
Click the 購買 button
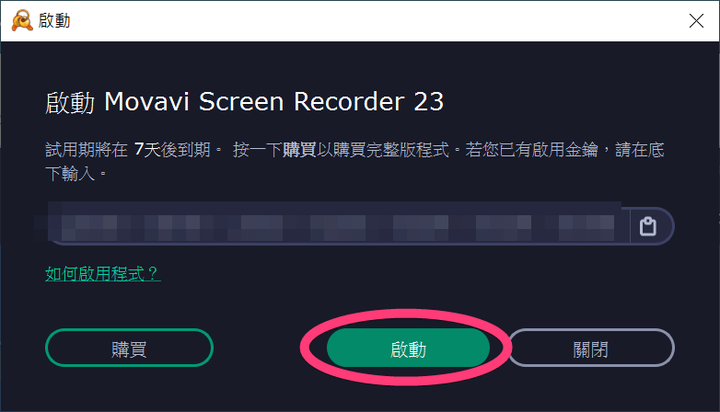[x=129, y=348]
